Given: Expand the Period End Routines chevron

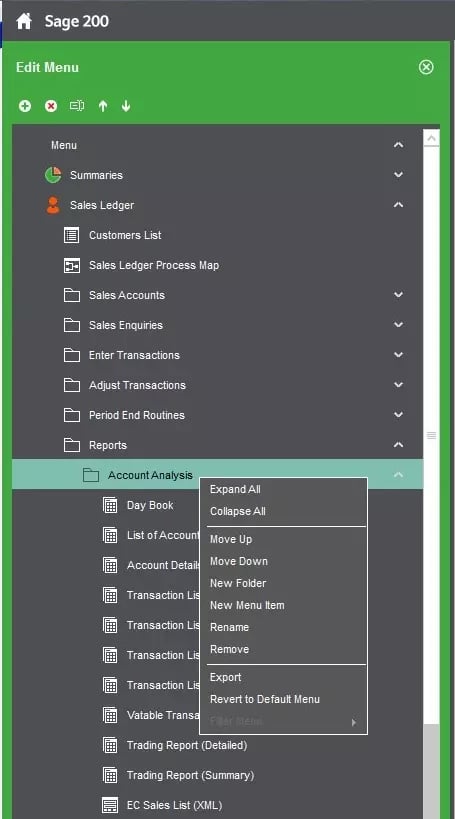Looking at the screenshot, I should pyautogui.click(x=398, y=415).
